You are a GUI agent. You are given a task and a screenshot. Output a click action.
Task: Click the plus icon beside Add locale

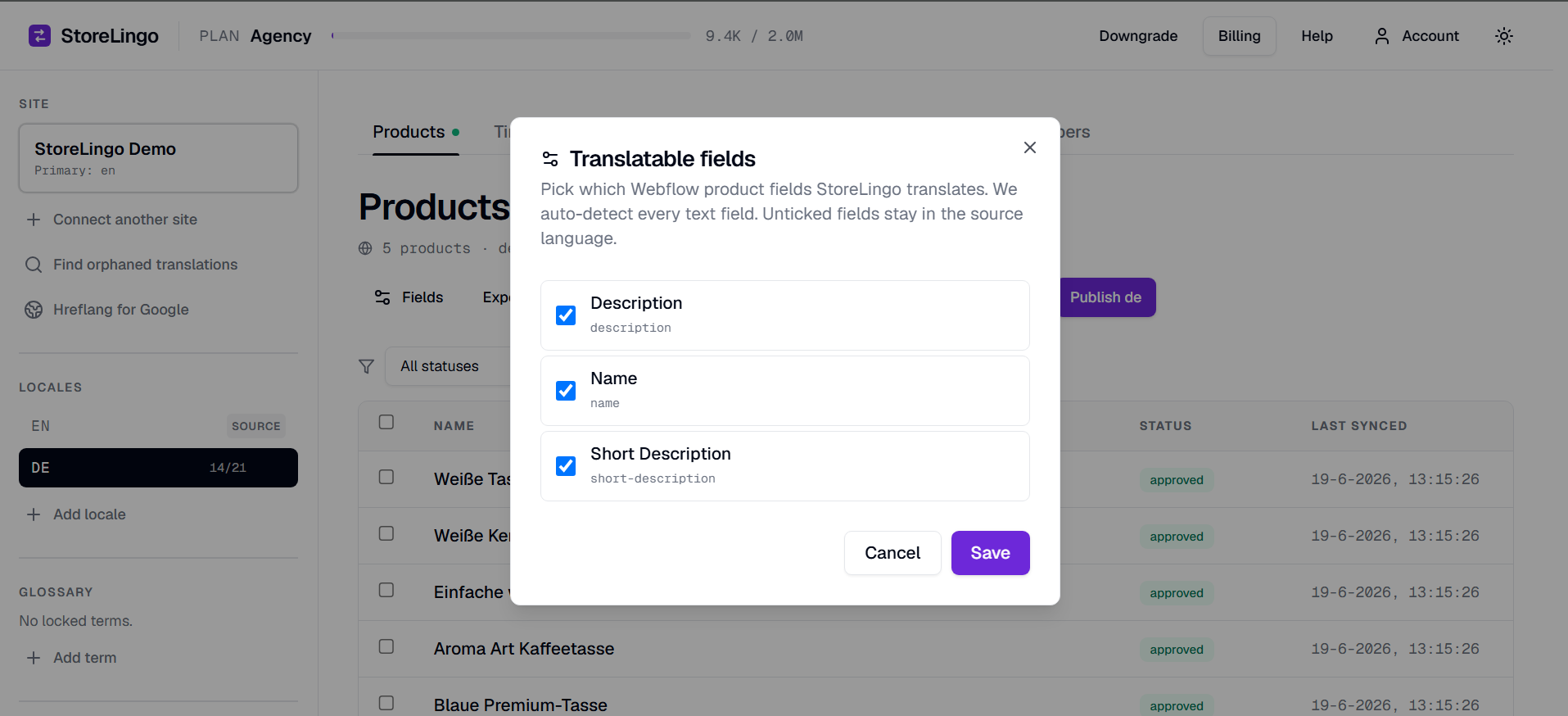(34, 514)
